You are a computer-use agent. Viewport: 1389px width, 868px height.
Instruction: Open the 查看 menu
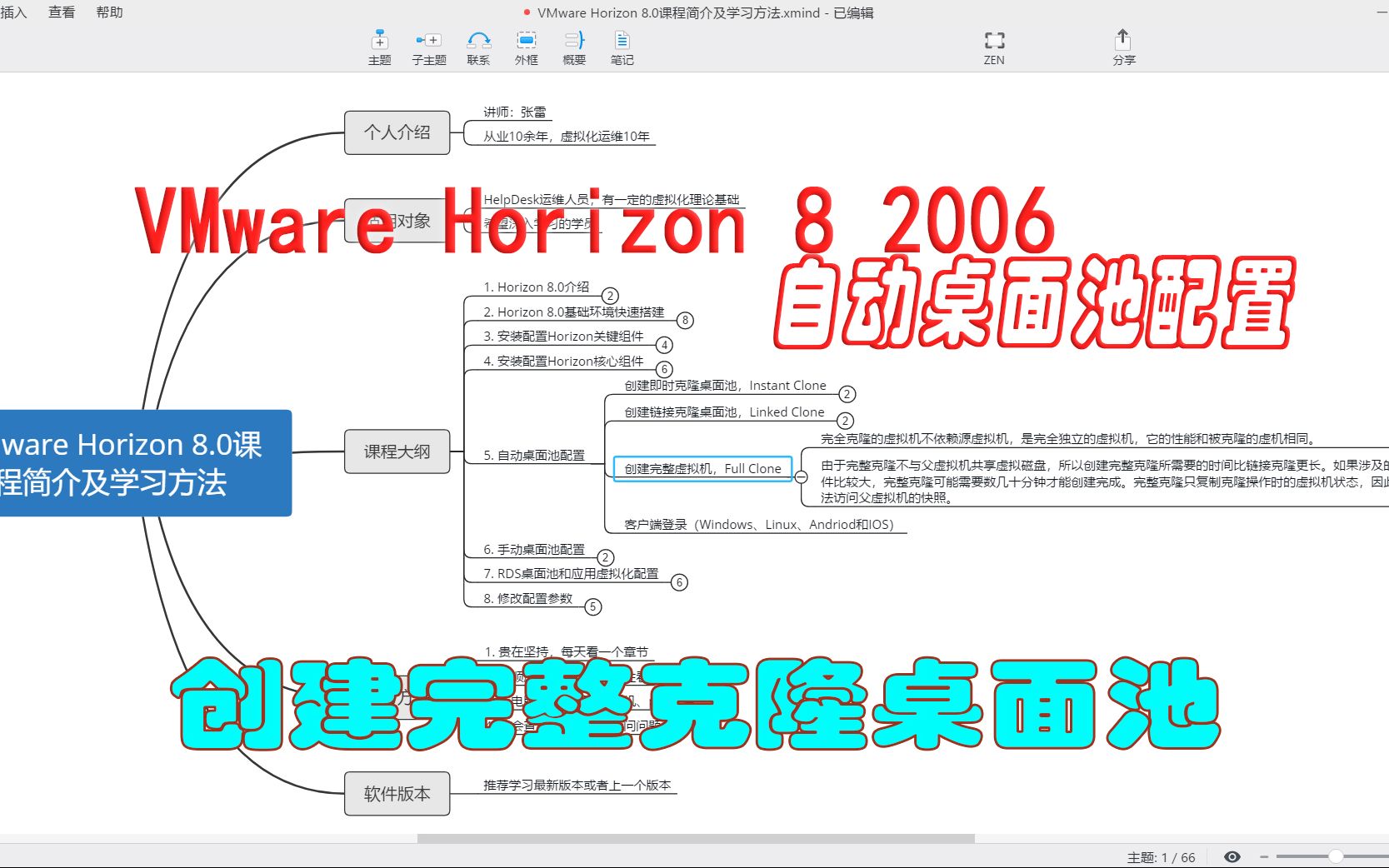[62, 12]
